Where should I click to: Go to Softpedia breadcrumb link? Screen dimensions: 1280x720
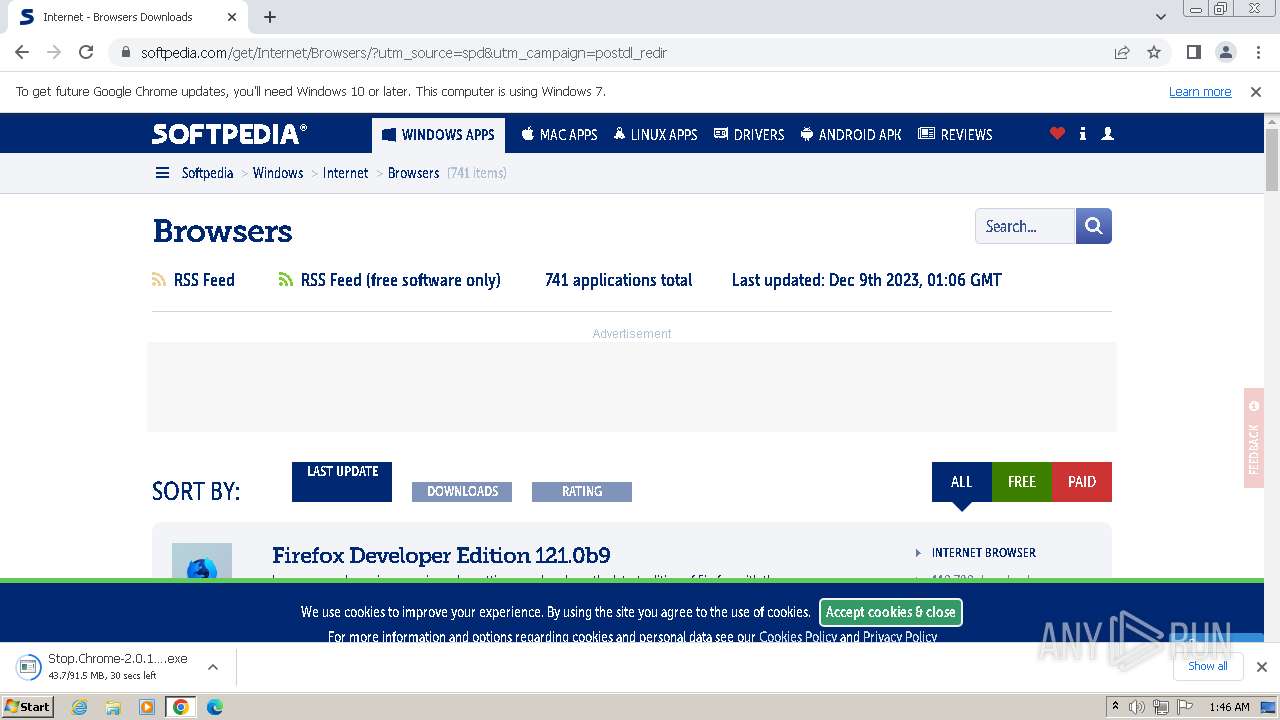click(207, 173)
